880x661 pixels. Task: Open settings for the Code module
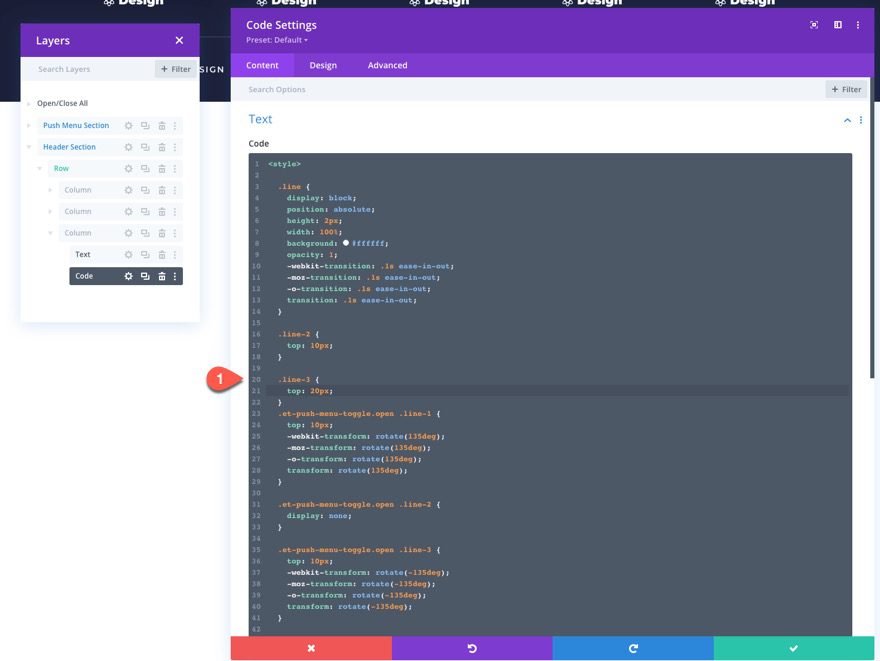click(x=127, y=275)
